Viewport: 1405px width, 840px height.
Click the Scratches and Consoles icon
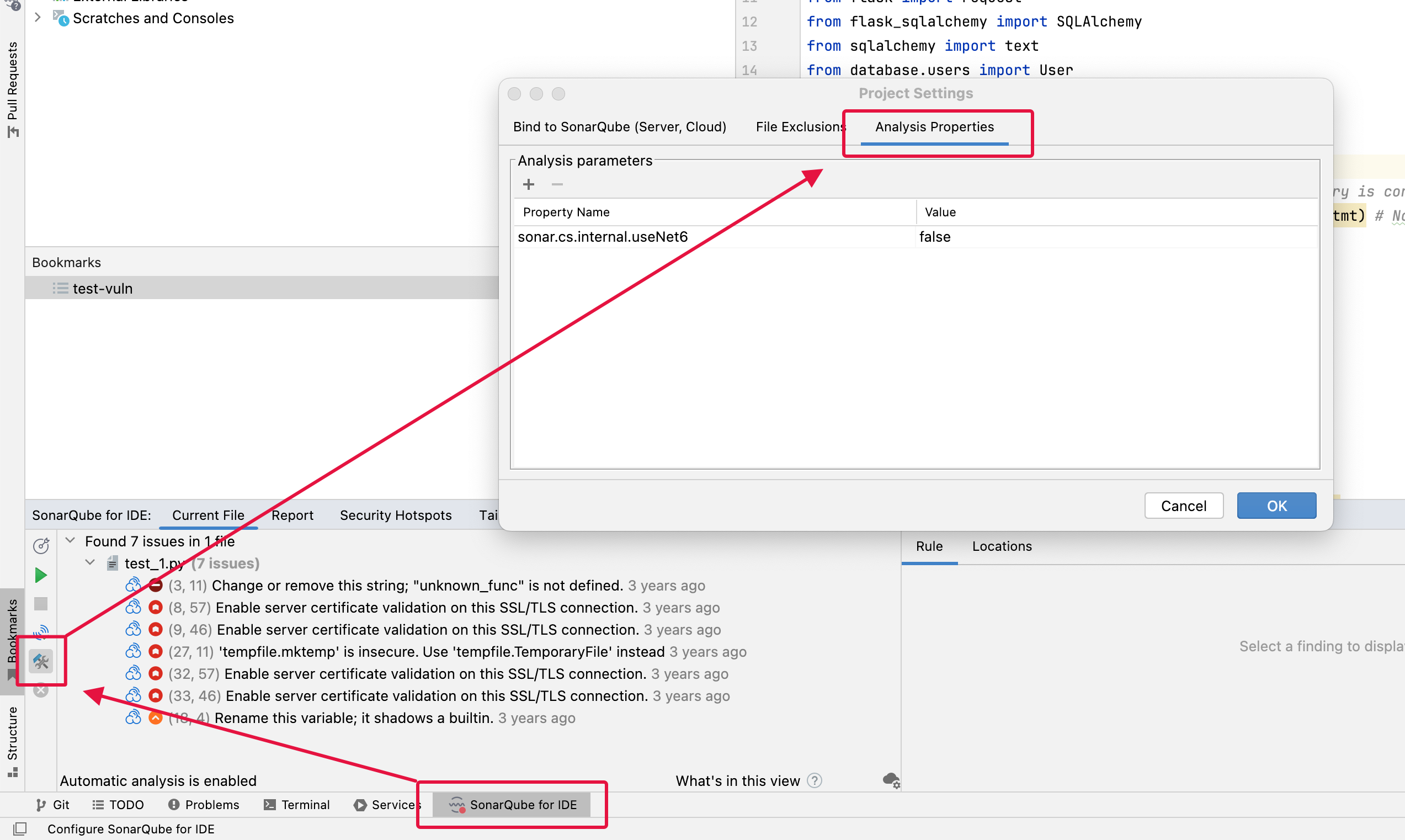[x=61, y=18]
